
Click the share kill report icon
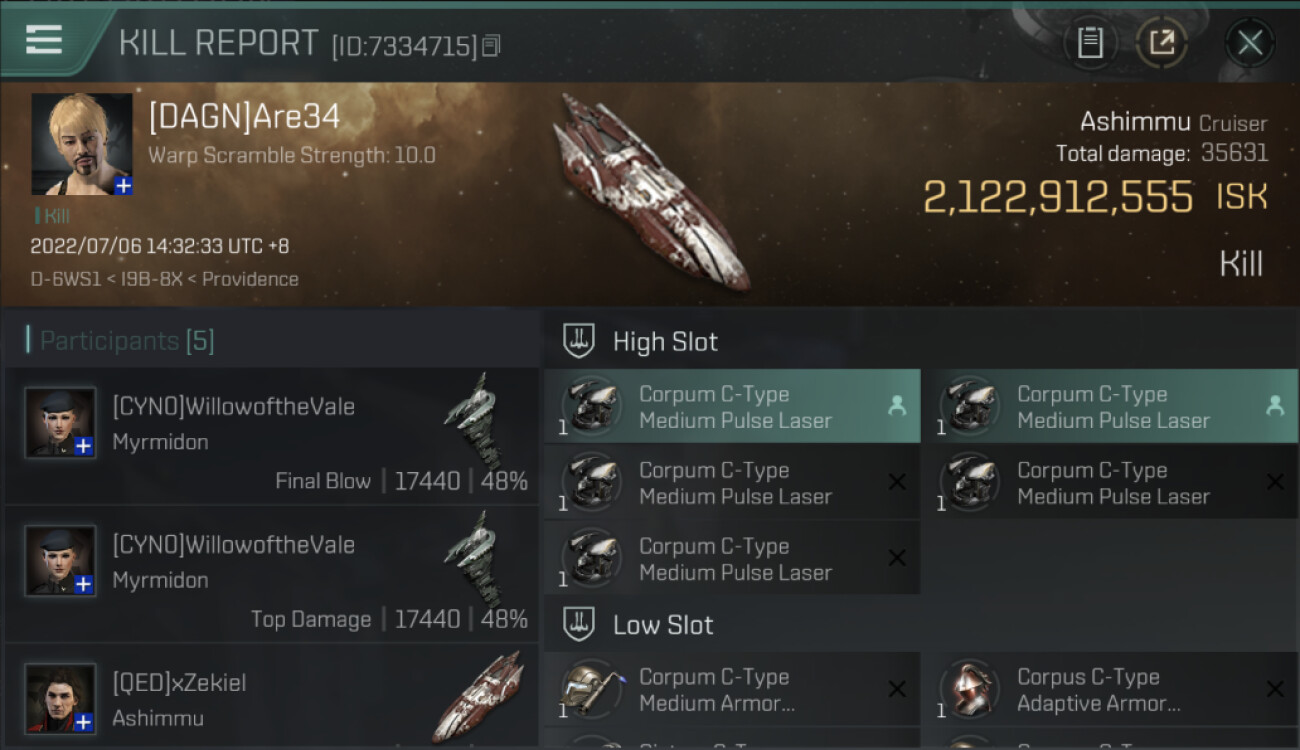point(1162,42)
